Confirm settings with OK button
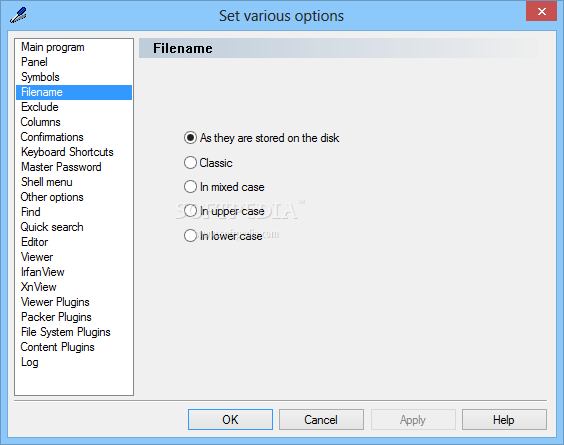Viewport: 564px width, 445px height. click(x=230, y=419)
